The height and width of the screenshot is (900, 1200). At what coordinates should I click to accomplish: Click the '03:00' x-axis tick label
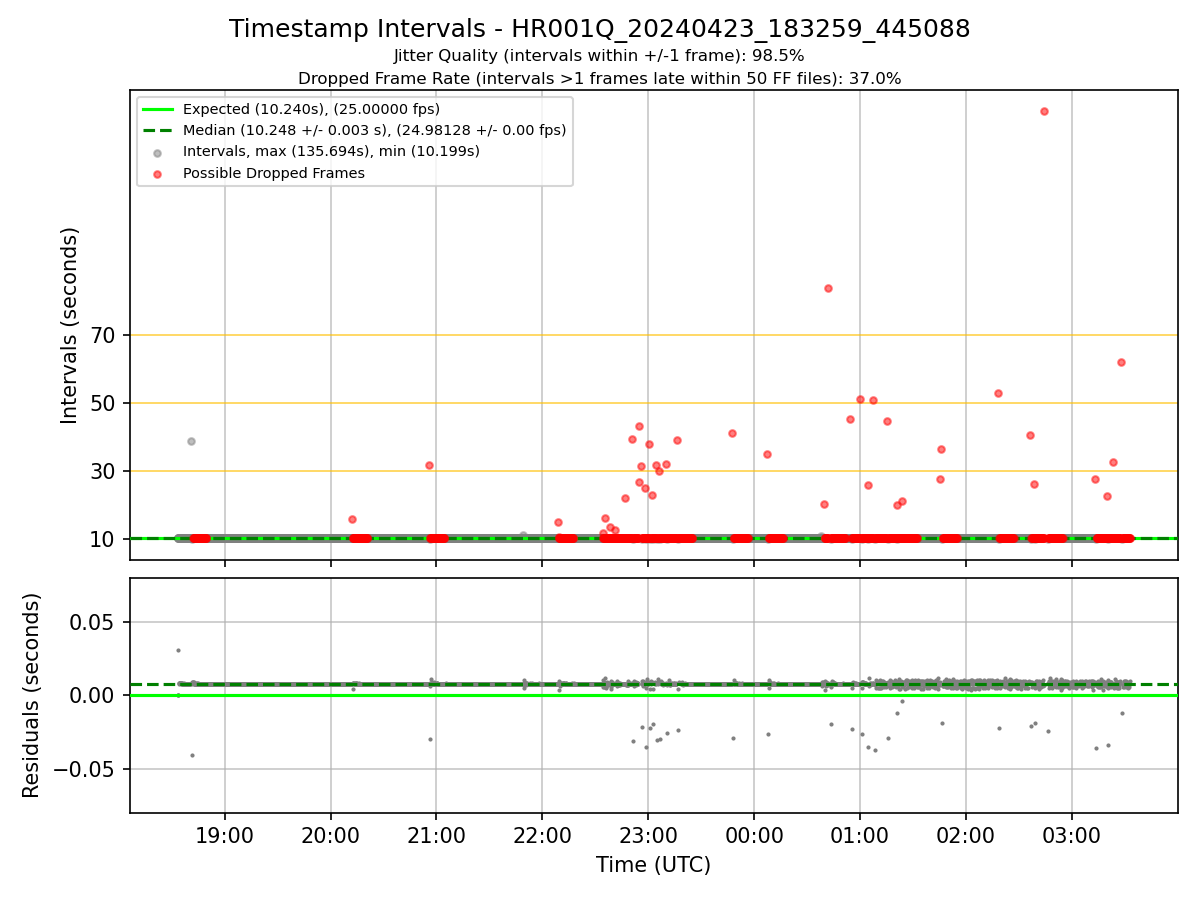coord(1072,835)
